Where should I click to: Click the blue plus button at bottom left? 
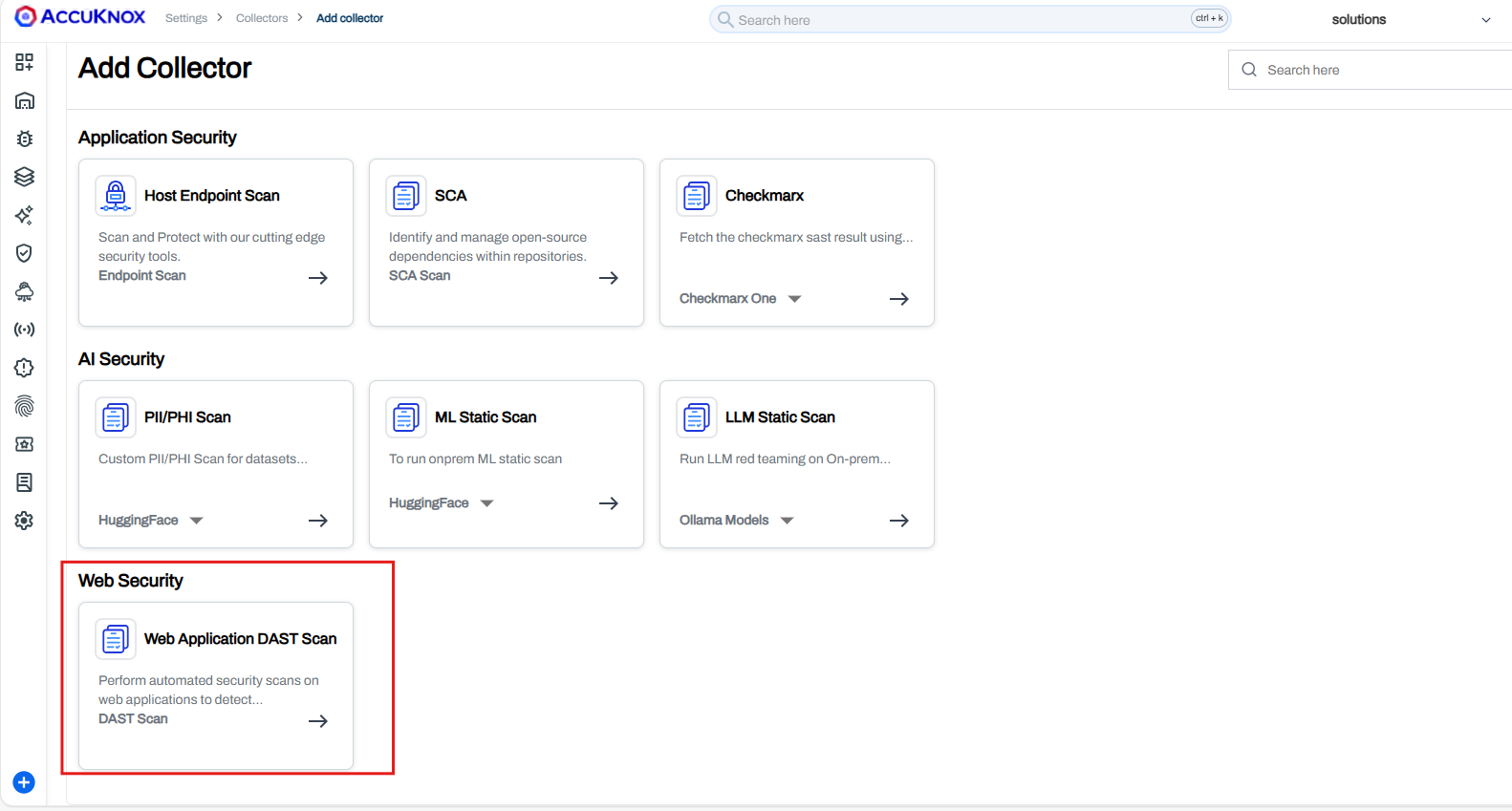[x=24, y=782]
